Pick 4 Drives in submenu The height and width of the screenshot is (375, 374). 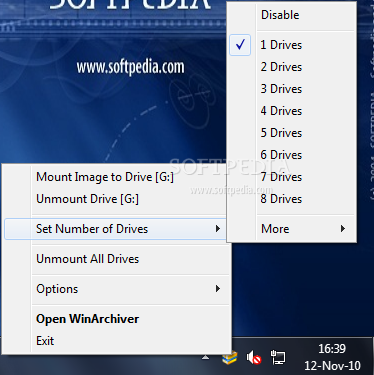coord(292,111)
